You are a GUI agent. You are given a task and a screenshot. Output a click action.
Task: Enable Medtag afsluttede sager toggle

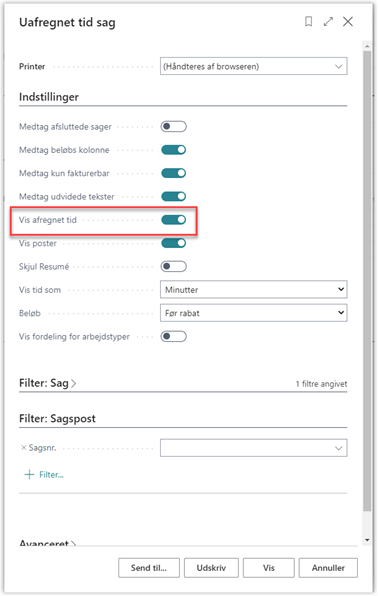173,127
